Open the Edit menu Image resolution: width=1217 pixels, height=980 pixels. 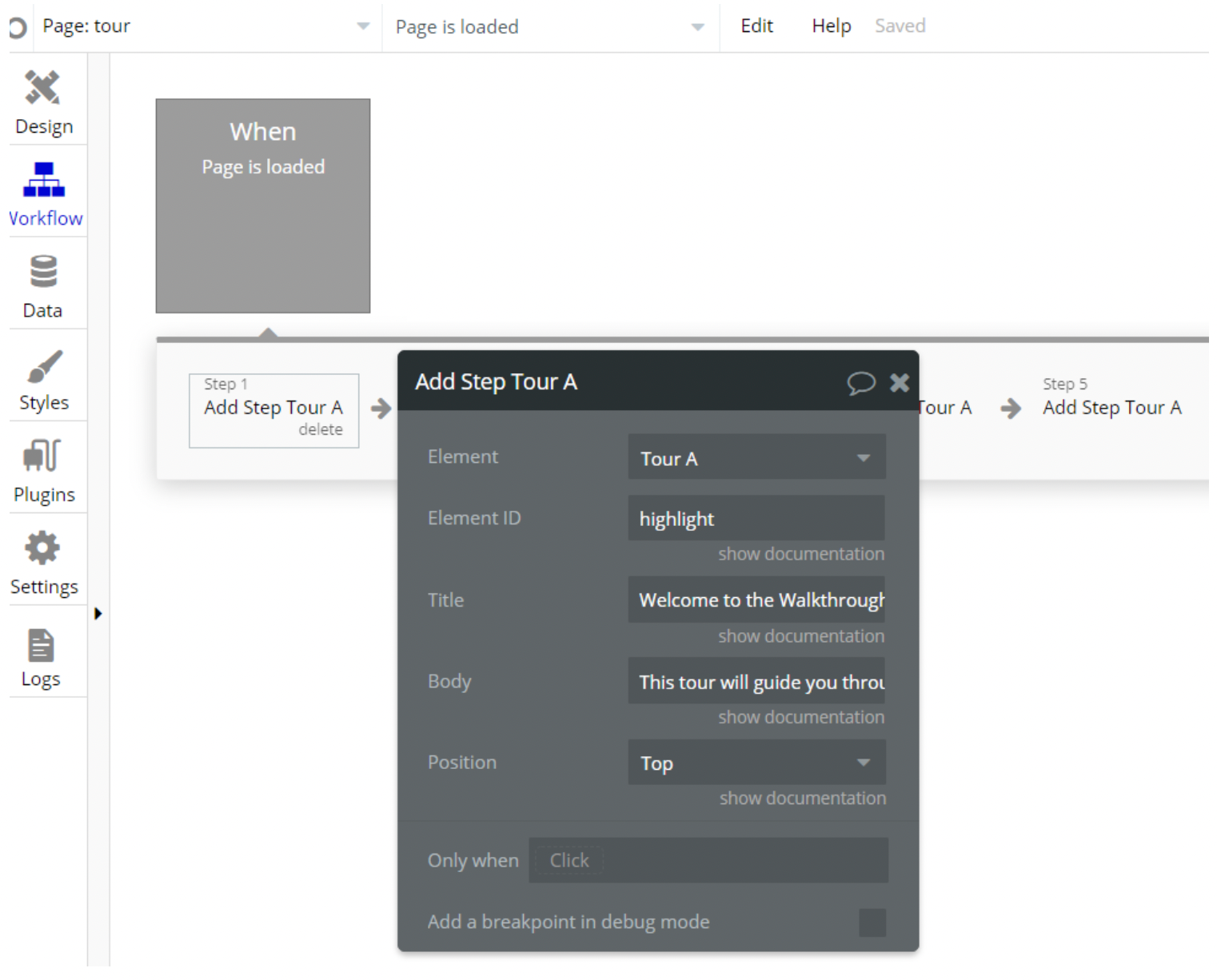(x=756, y=26)
